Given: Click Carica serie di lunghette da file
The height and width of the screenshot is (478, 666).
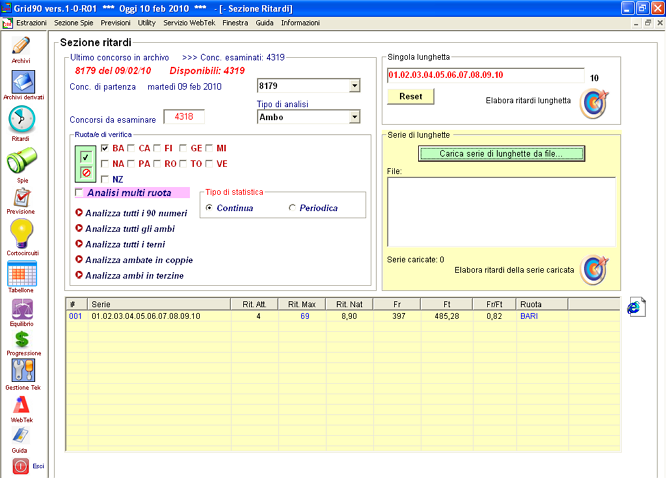Looking at the screenshot, I should 501,154.
